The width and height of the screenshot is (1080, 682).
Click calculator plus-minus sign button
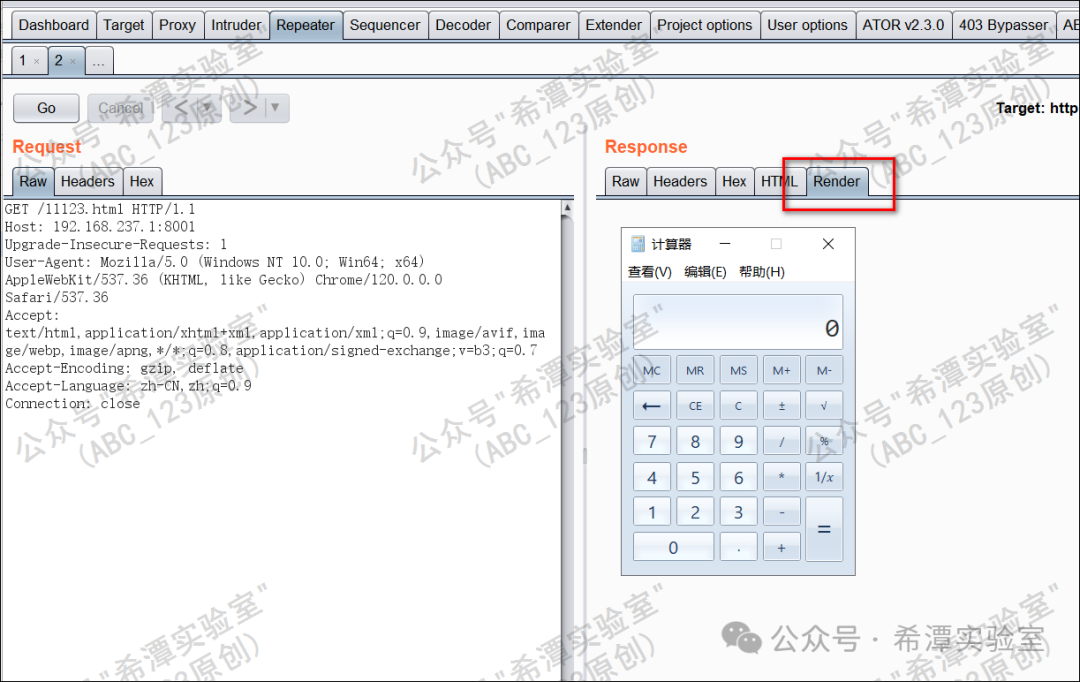[x=782, y=406]
